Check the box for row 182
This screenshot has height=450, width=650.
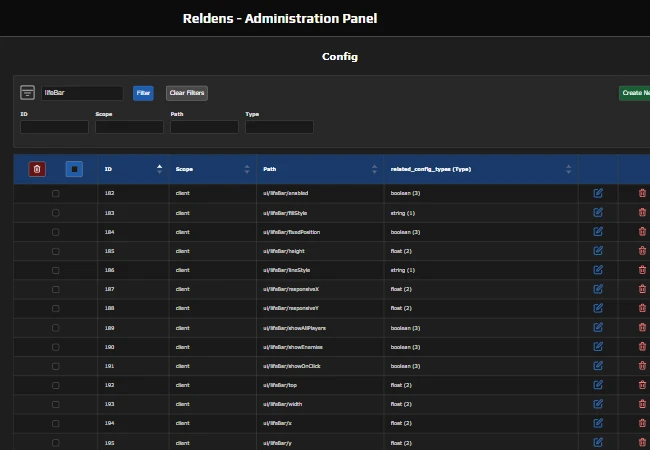56,194
